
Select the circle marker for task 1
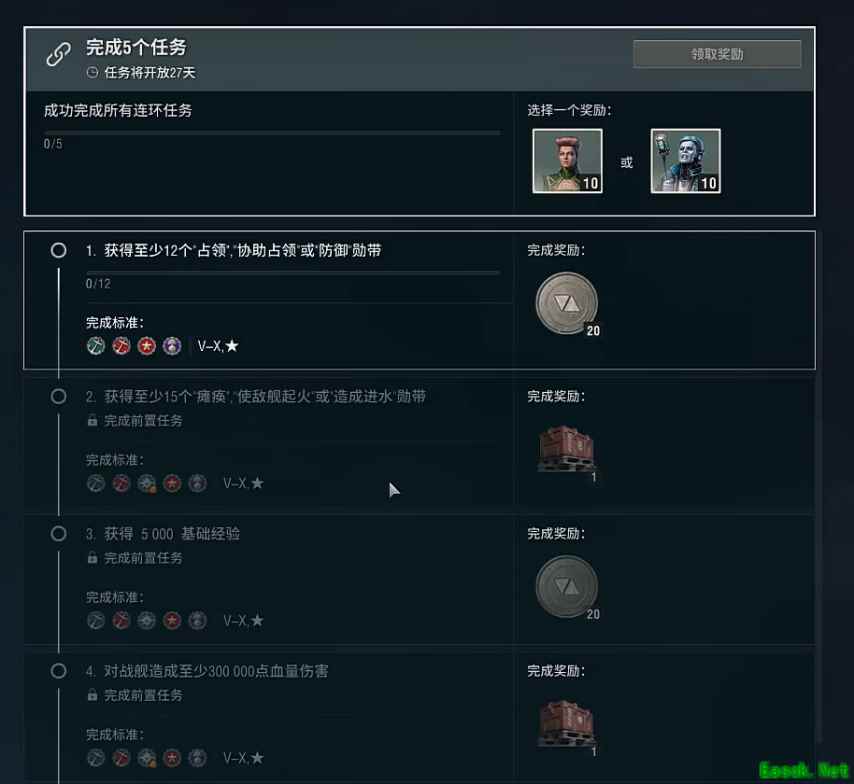(x=58, y=250)
